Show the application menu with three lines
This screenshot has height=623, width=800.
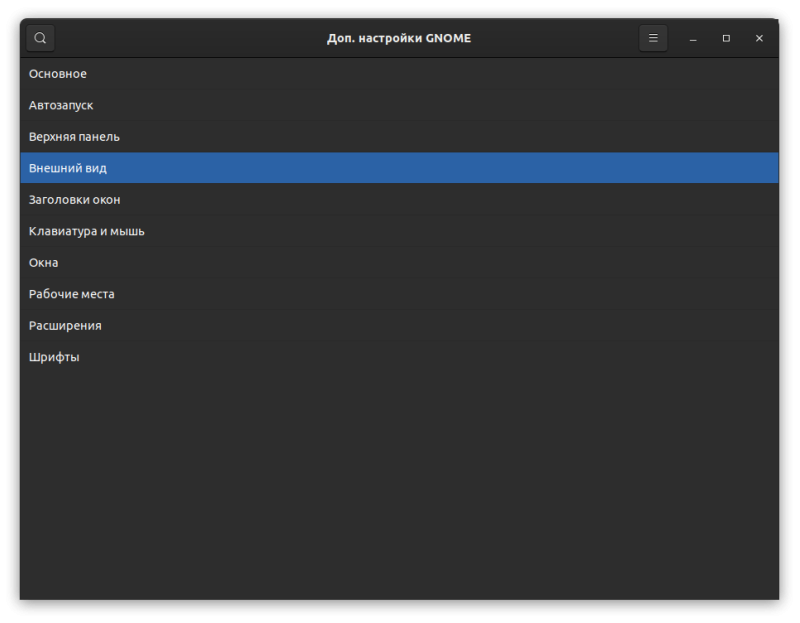coord(653,38)
